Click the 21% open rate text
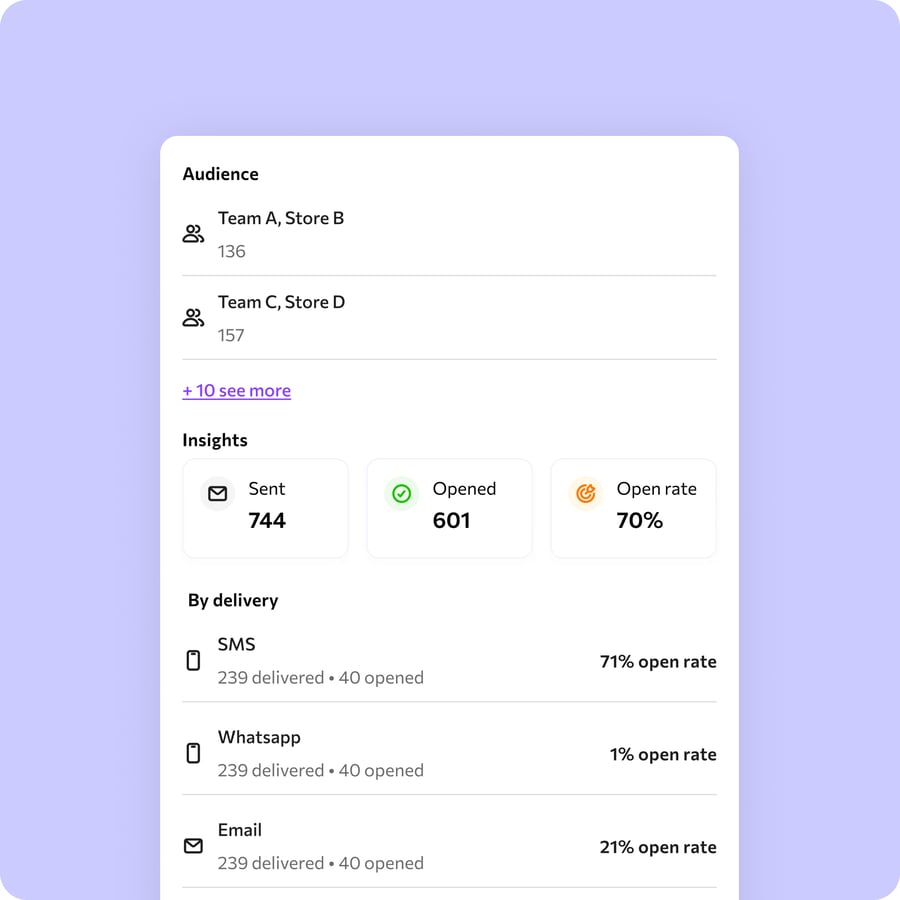Image resolution: width=900 pixels, height=900 pixels. click(x=658, y=847)
